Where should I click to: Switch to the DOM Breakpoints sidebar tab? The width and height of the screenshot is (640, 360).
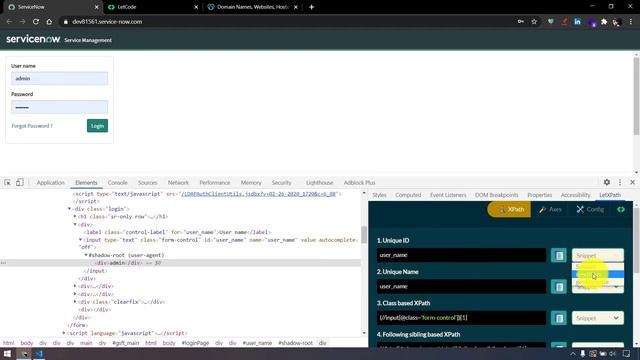(496, 195)
